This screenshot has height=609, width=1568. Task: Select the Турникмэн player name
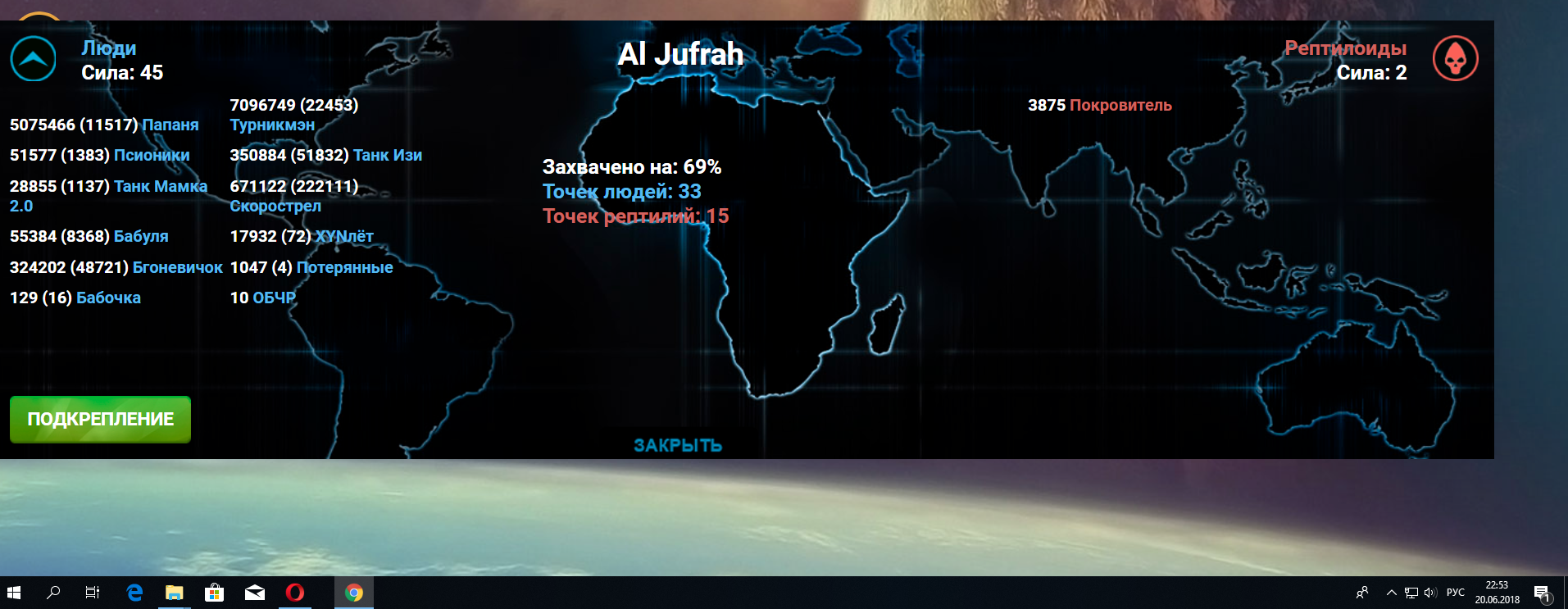[x=272, y=125]
